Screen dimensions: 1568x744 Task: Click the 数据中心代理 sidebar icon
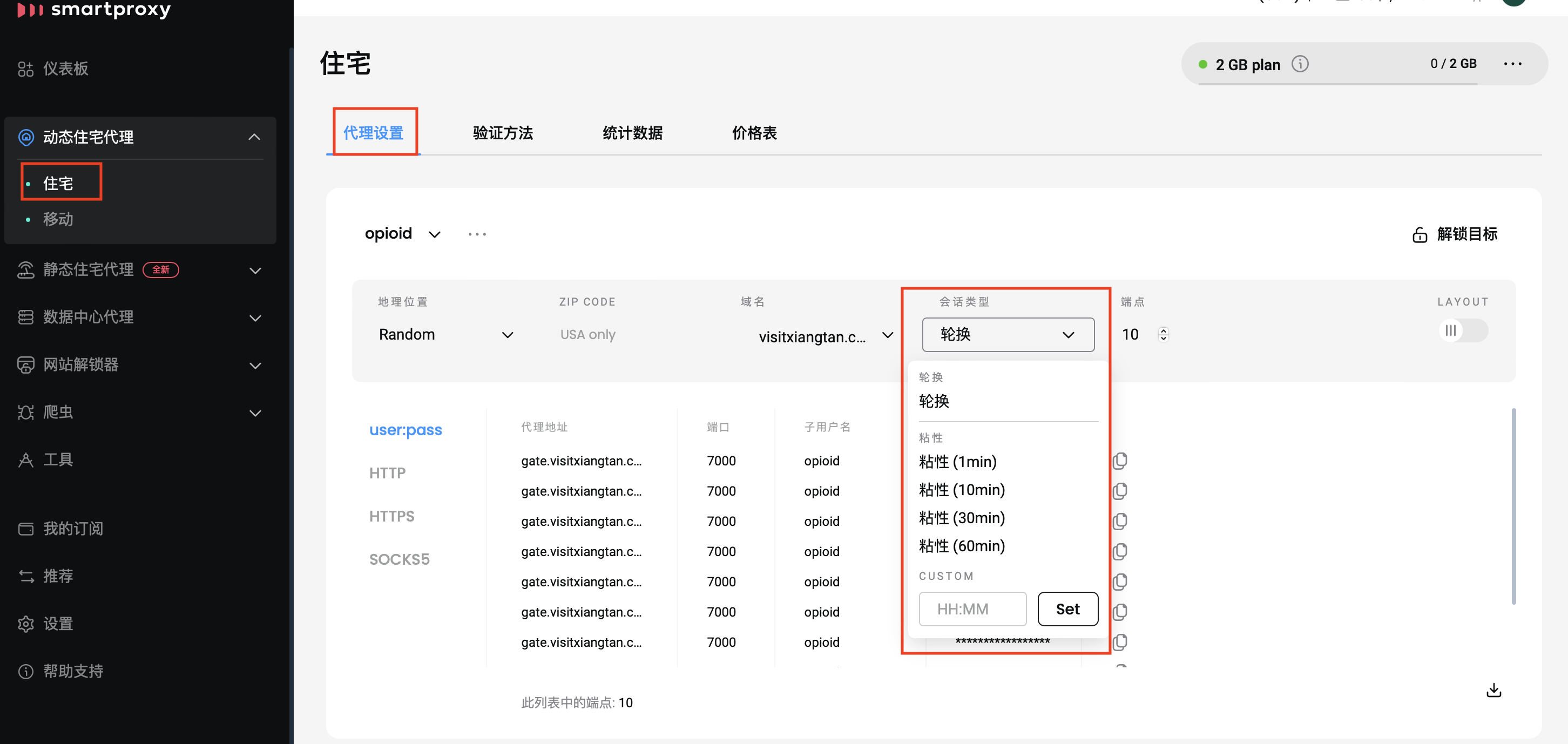pyautogui.click(x=25, y=317)
